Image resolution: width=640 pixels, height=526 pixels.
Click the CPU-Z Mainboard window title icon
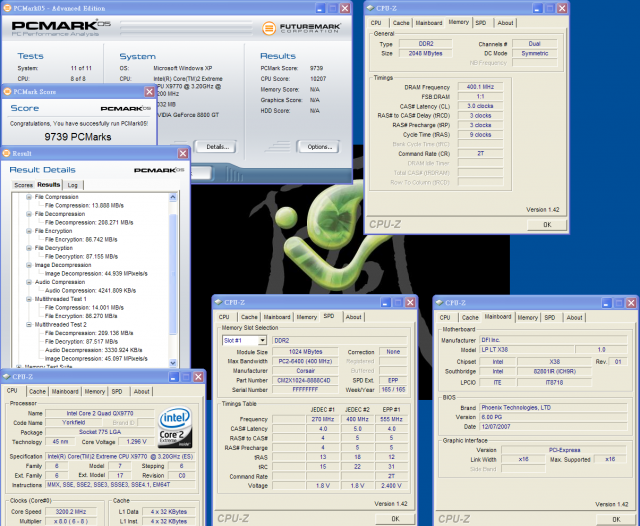coord(439,303)
